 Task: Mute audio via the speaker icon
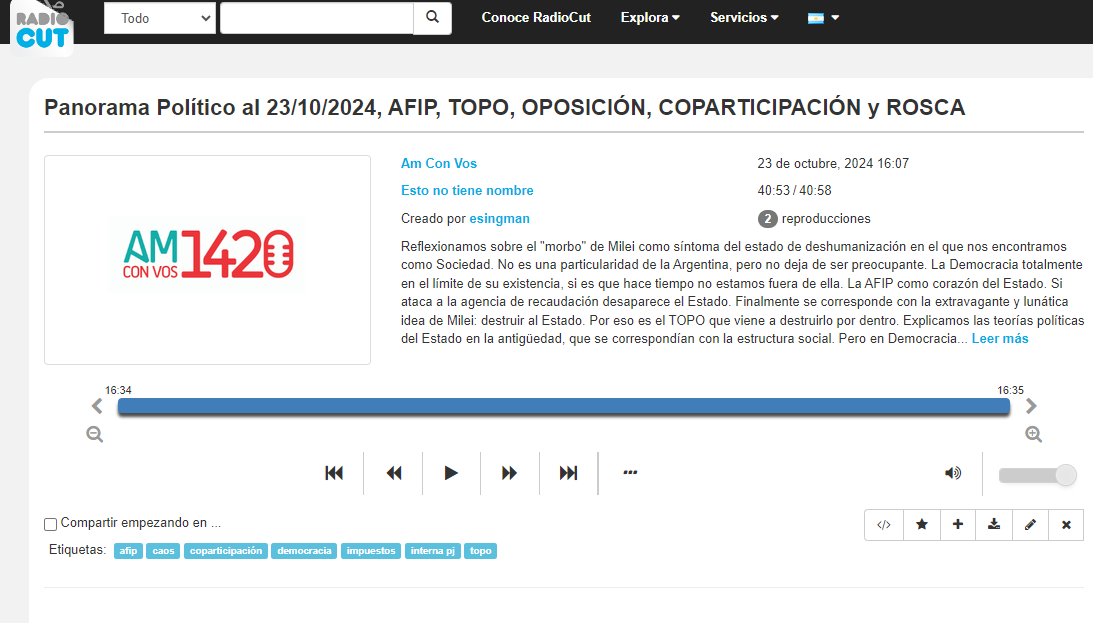tap(953, 473)
